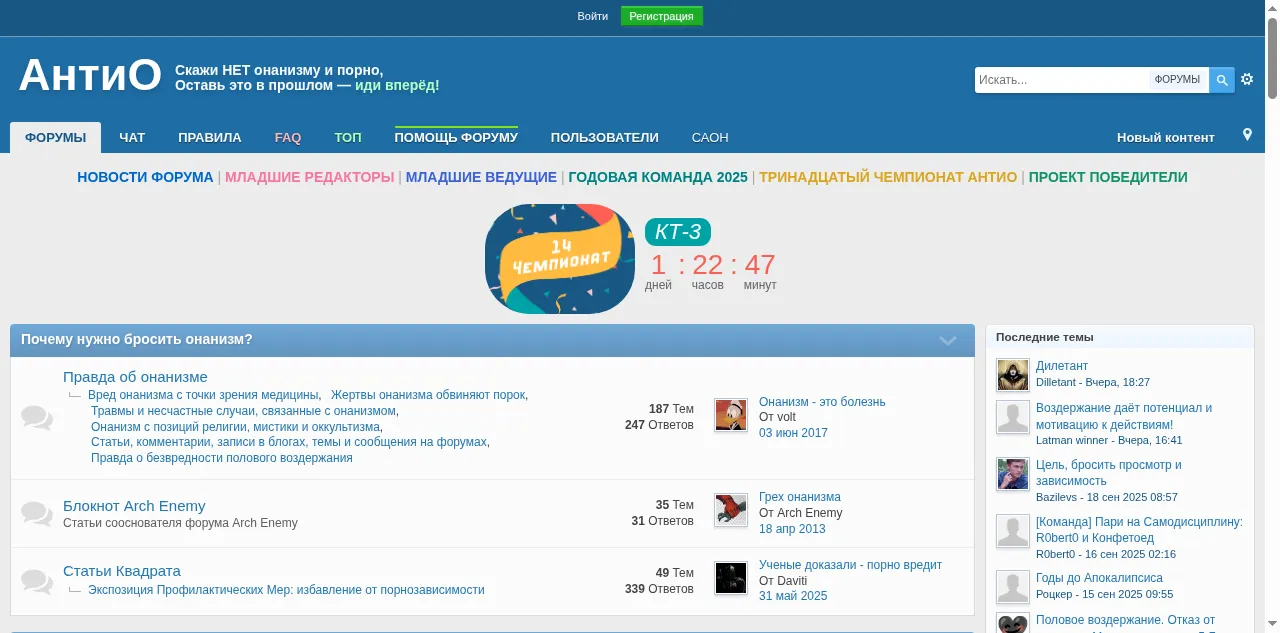This screenshot has height=633, width=1280.
Task: Open recent topic Воздержание даёт потенциал
Action: coord(1124,416)
